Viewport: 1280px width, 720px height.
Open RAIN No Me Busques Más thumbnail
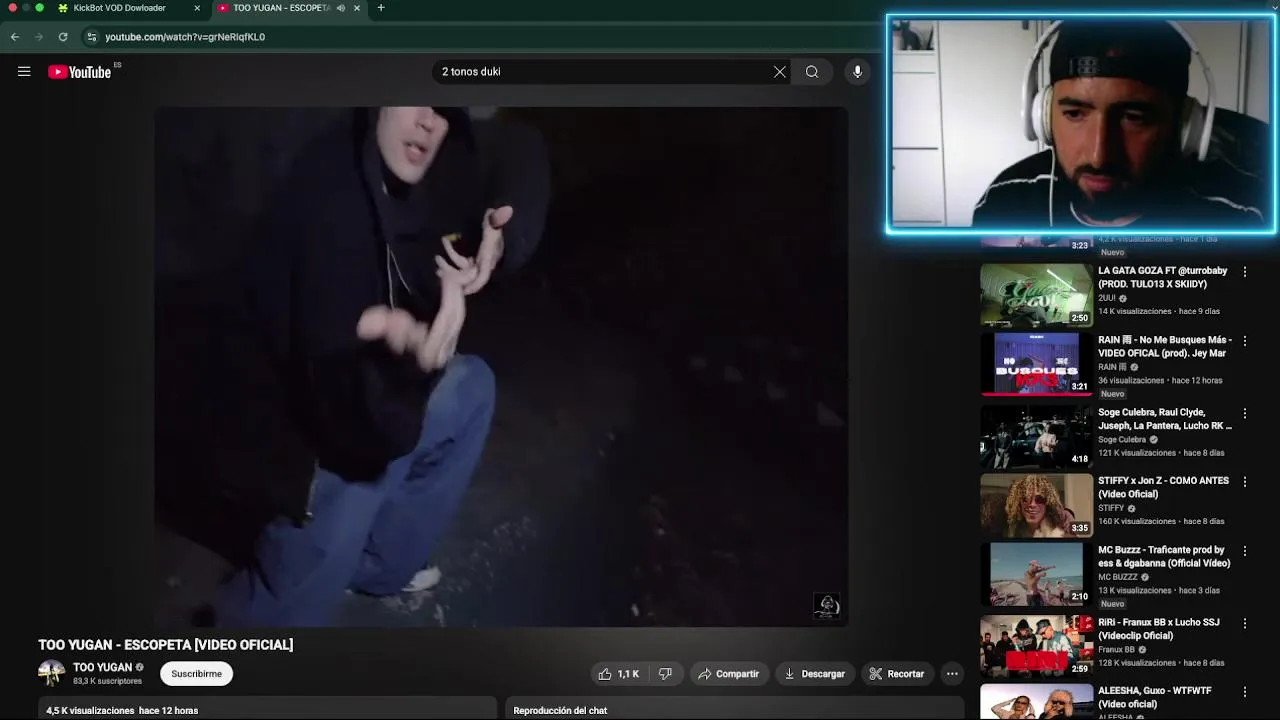pyautogui.click(x=1036, y=364)
